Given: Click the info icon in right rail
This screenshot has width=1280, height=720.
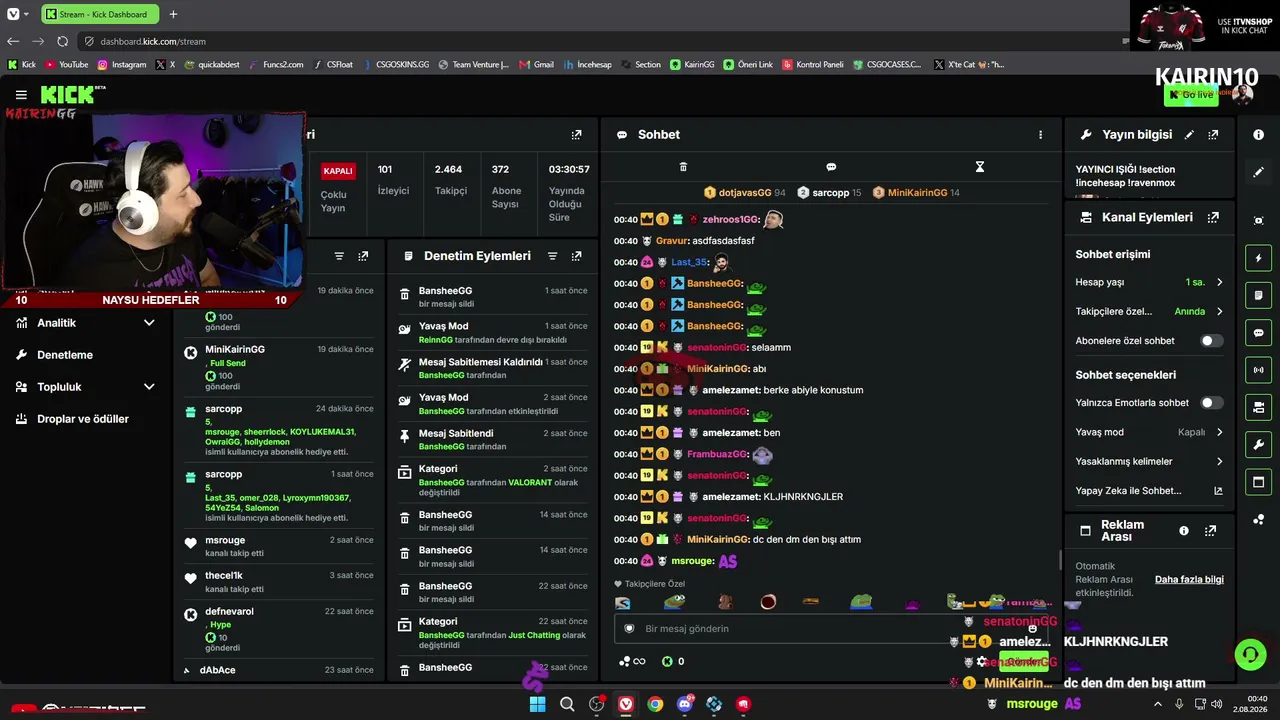Looking at the screenshot, I should (x=1258, y=134).
